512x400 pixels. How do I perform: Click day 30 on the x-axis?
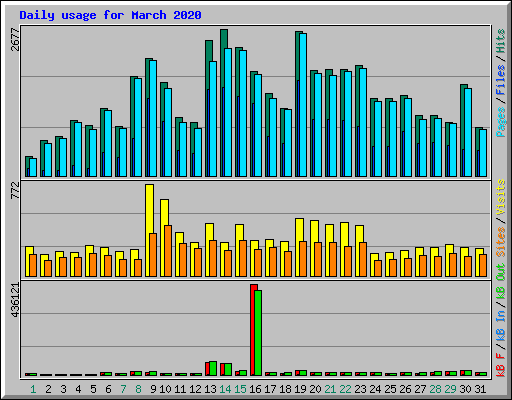click(465, 389)
